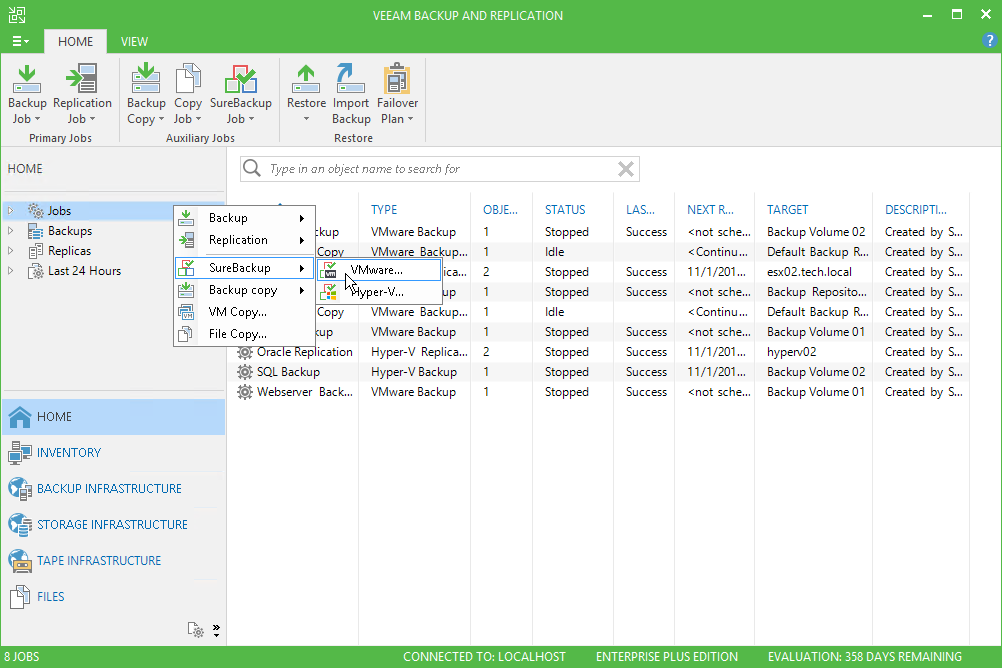Choose Backup copy in the context menu
This screenshot has height=668, width=1002.
point(245,290)
